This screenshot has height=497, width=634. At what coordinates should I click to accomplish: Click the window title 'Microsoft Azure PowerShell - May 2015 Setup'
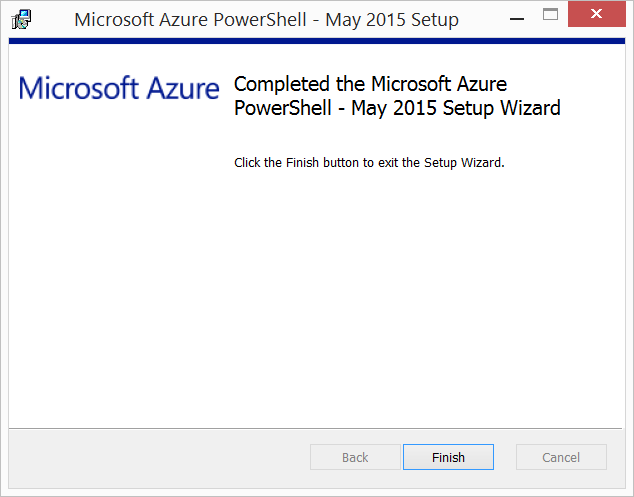266,19
